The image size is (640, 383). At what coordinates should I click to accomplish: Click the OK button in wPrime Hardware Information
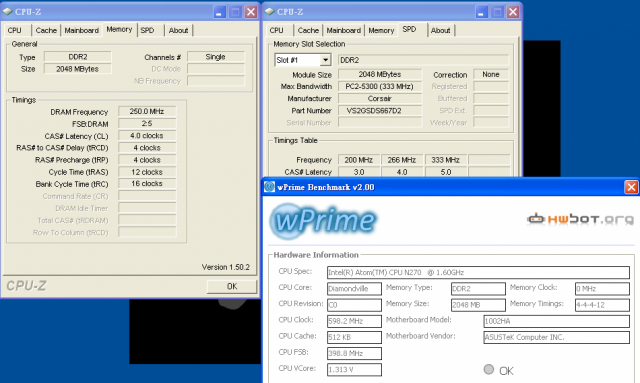point(499,370)
